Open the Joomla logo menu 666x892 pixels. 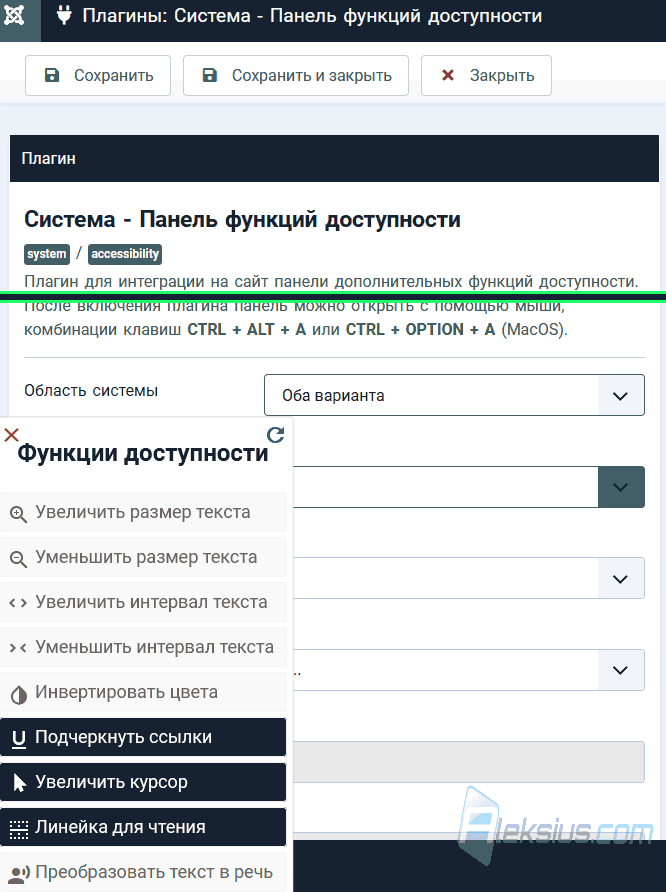[x=15, y=16]
